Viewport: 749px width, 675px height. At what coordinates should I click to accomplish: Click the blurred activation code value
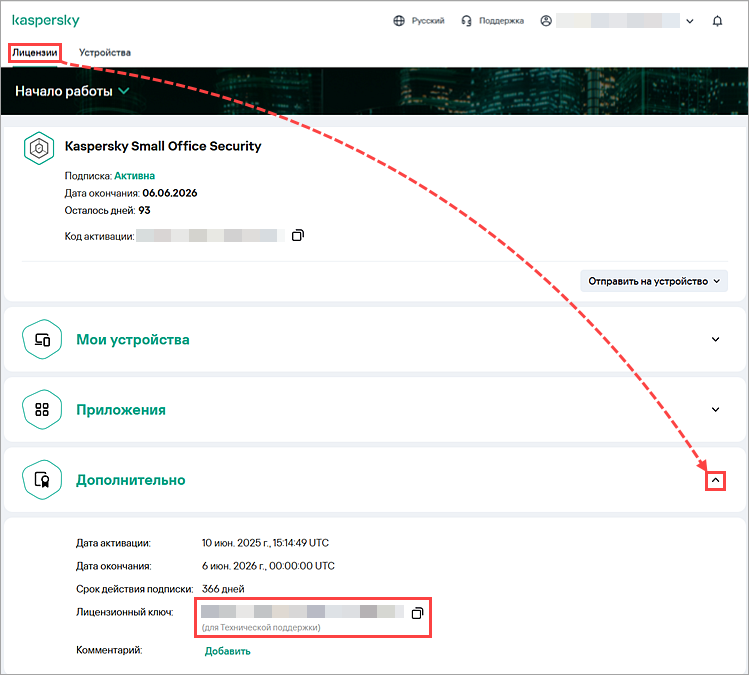(x=210, y=236)
